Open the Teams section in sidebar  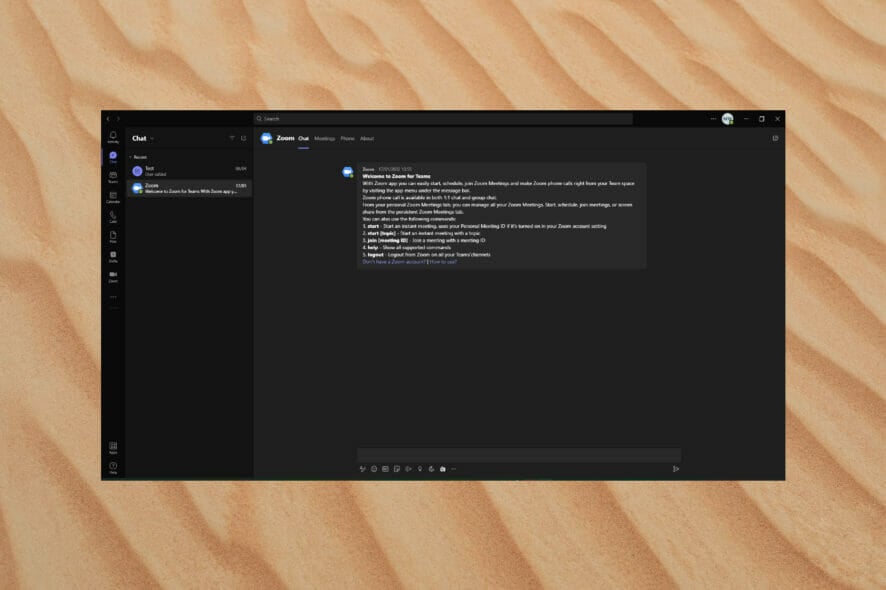coord(113,177)
